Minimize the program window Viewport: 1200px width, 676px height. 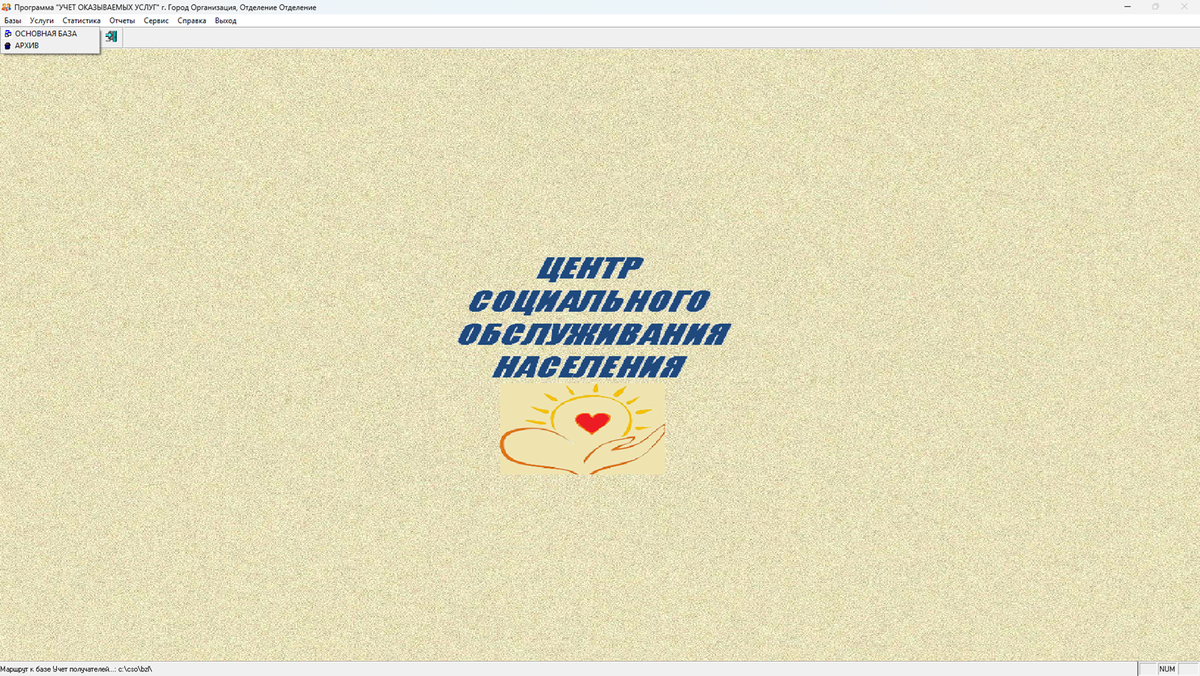coord(1128,7)
